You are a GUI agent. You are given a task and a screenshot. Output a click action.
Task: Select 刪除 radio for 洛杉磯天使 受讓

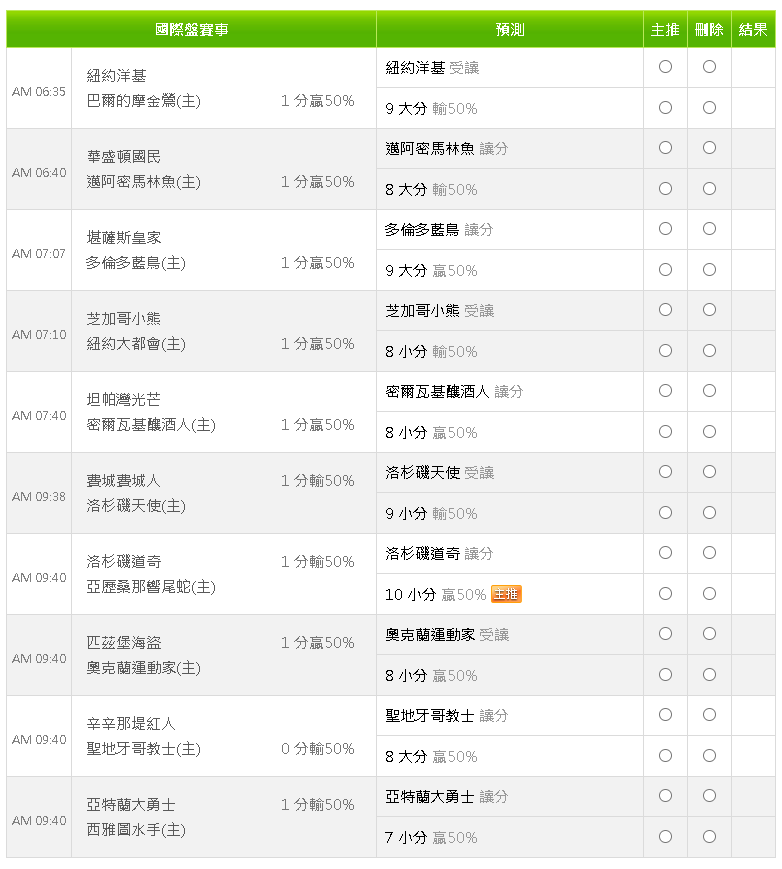(x=709, y=472)
